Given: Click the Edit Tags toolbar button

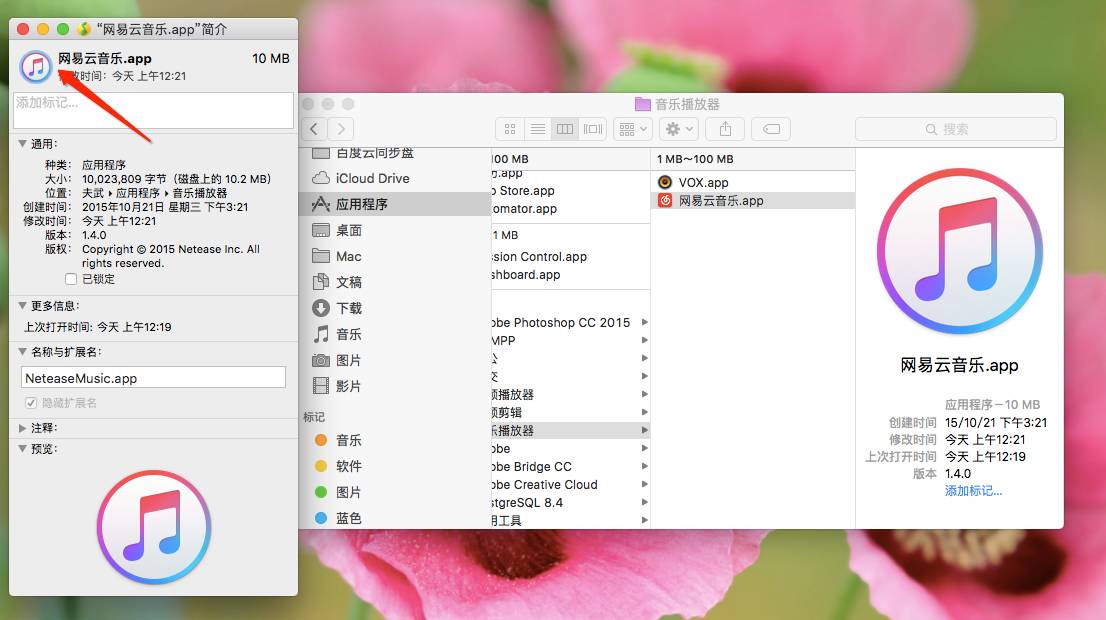Looking at the screenshot, I should 771,129.
